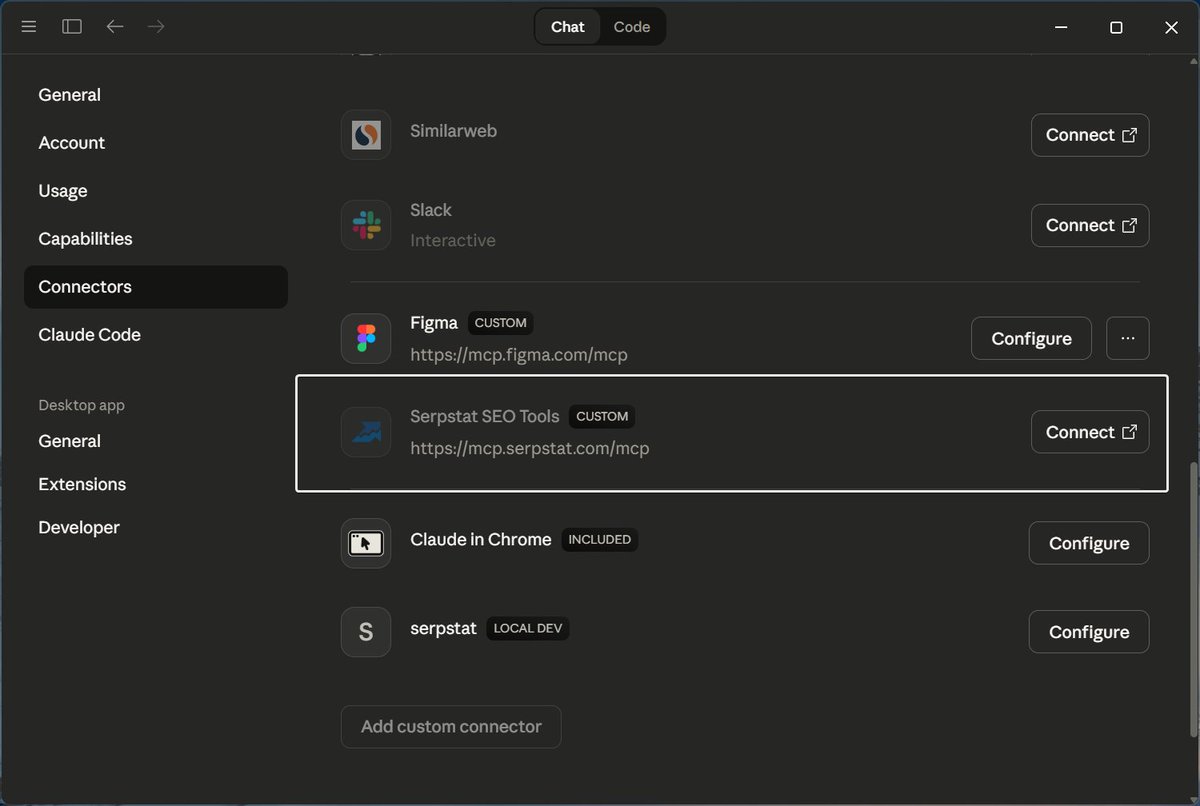Click CUSTOM badge beside Serpstat SEO Tools
The image size is (1200, 806).
point(602,416)
